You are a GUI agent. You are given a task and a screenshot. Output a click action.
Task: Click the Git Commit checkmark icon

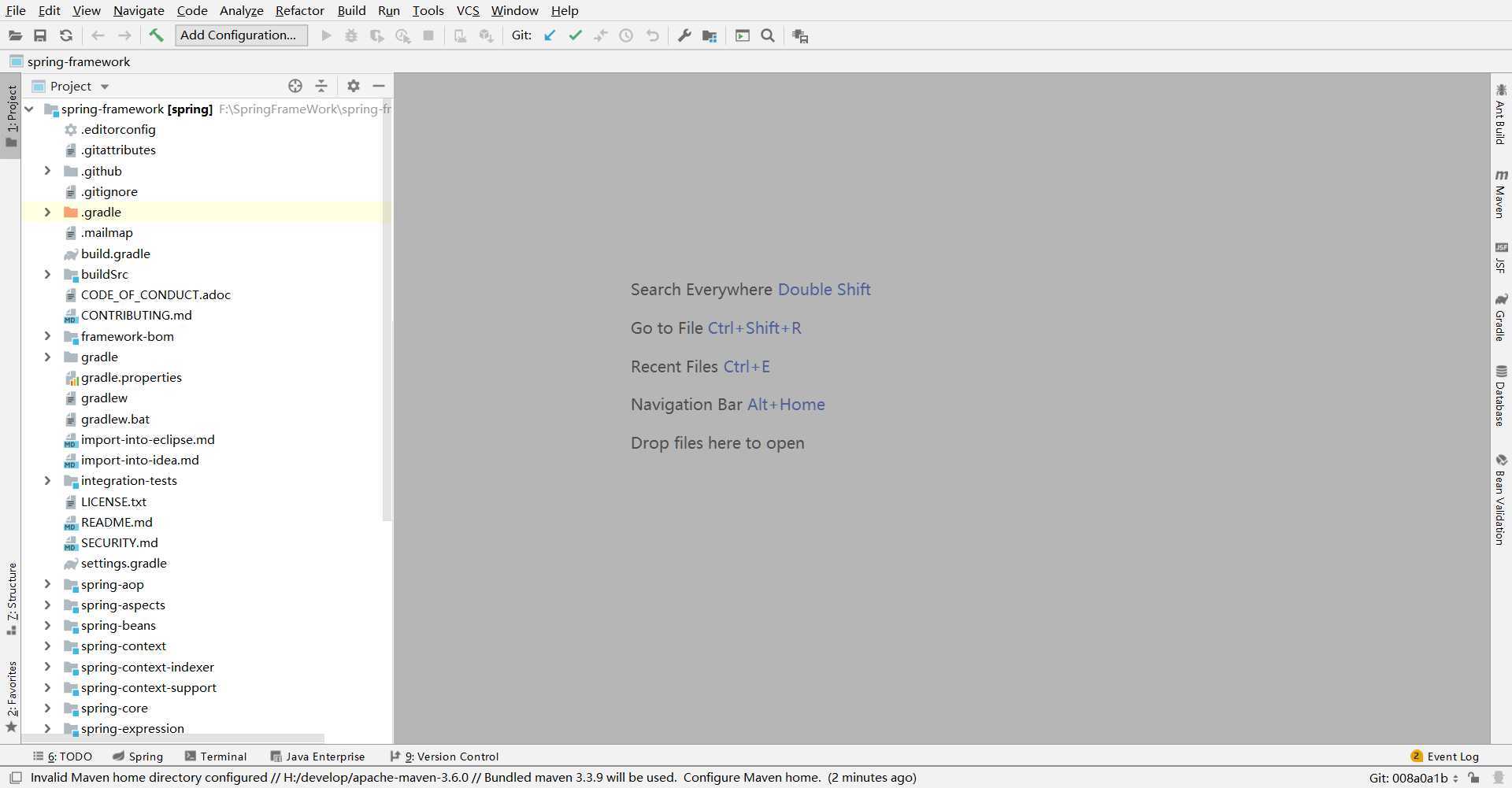[576, 35]
